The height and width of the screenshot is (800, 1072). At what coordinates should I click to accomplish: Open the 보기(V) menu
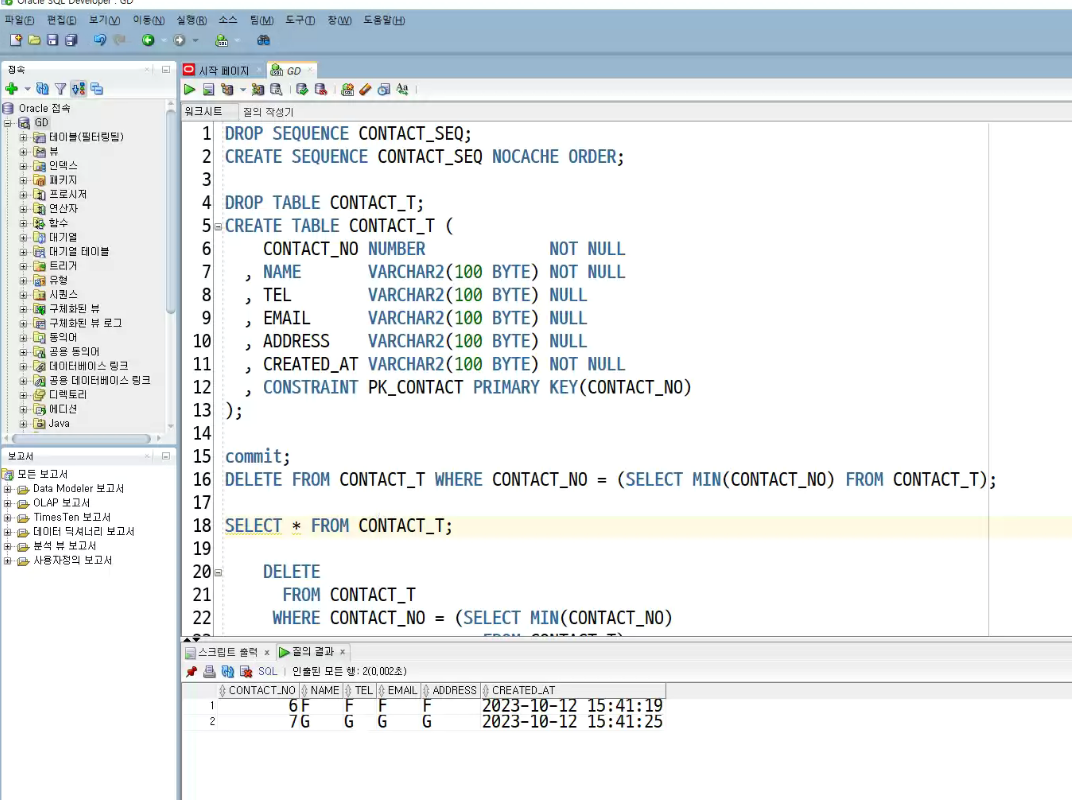pos(104,20)
